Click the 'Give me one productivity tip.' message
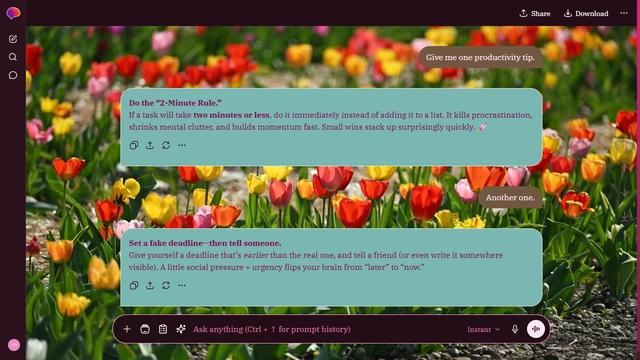 coord(480,58)
